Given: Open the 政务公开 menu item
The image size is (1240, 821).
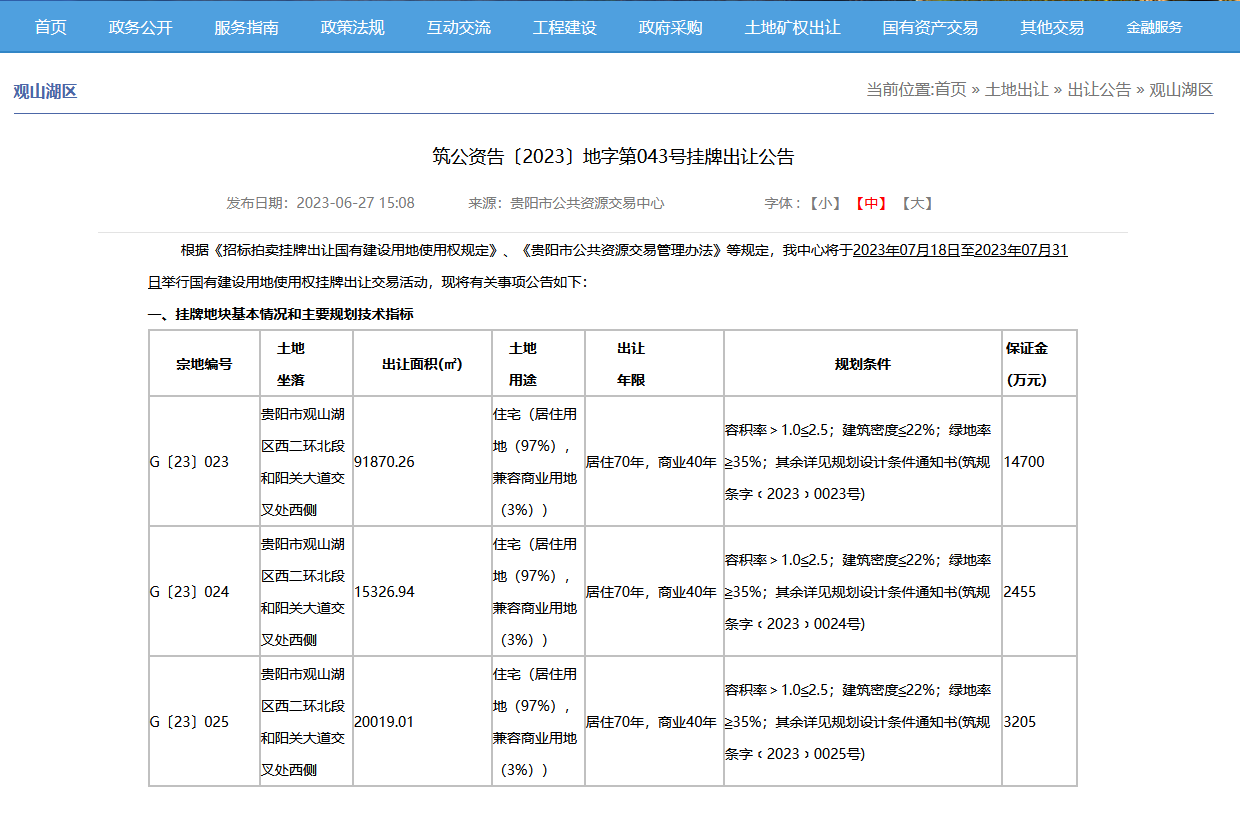Looking at the screenshot, I should click(141, 27).
